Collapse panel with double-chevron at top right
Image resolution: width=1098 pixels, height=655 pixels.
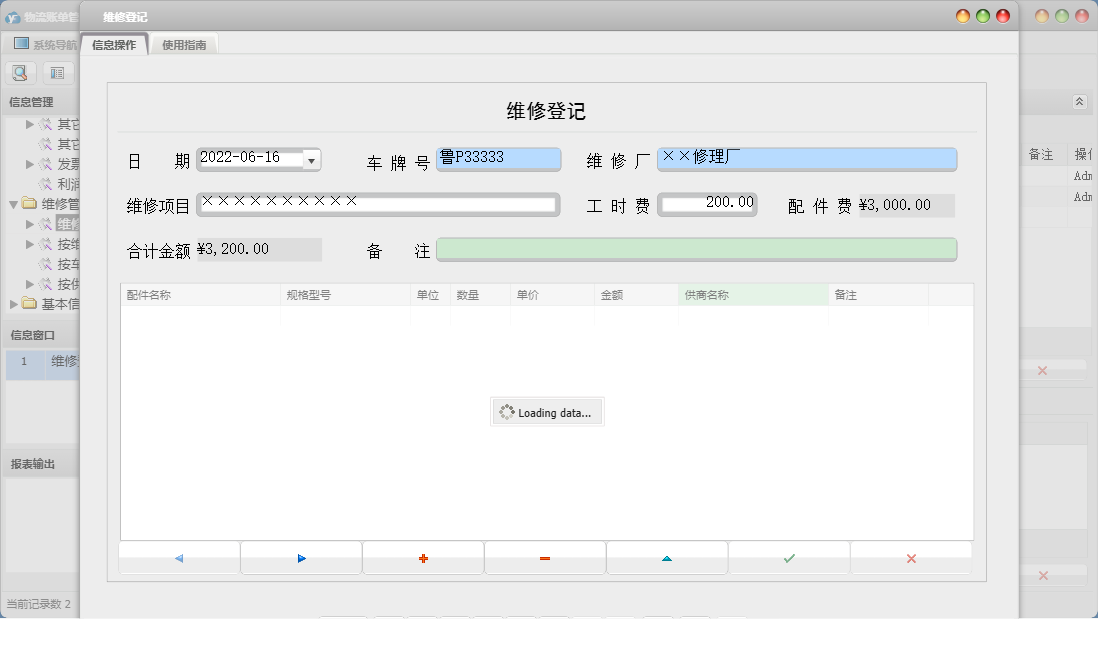[x=1079, y=102]
